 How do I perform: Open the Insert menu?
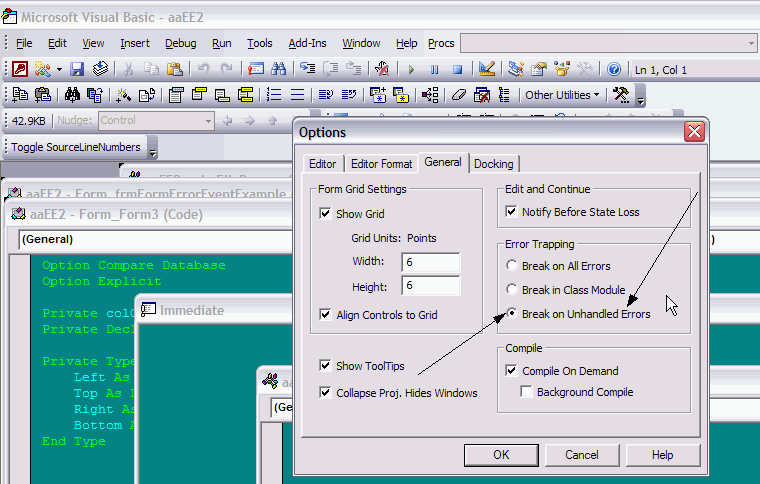[x=135, y=44]
